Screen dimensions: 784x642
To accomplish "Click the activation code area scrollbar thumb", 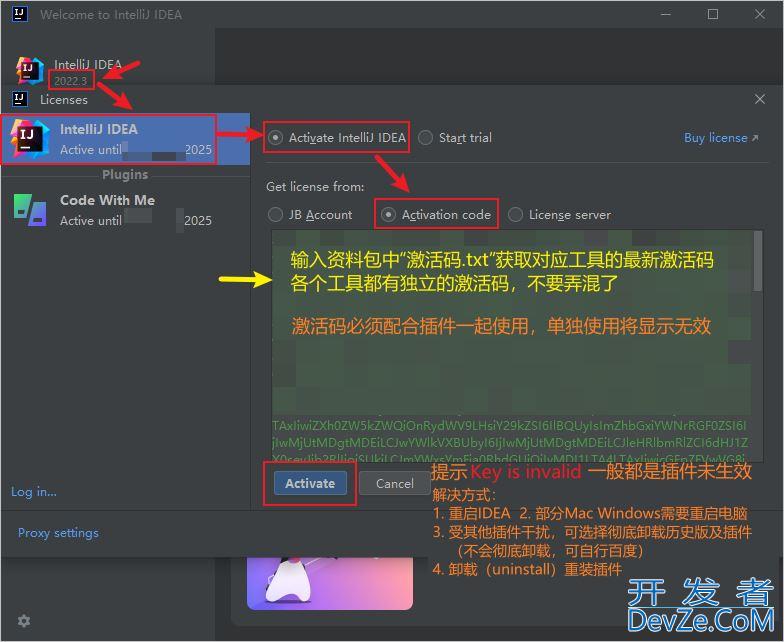I will click(x=758, y=261).
